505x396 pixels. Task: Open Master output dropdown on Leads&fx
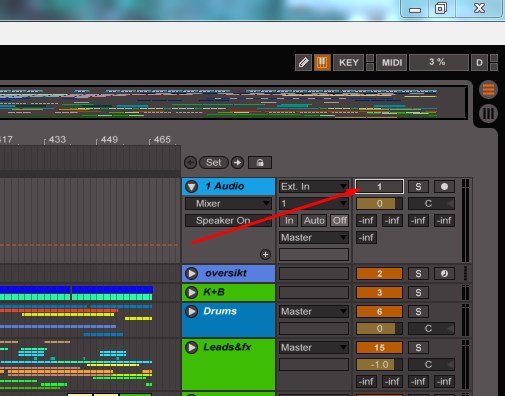point(314,347)
